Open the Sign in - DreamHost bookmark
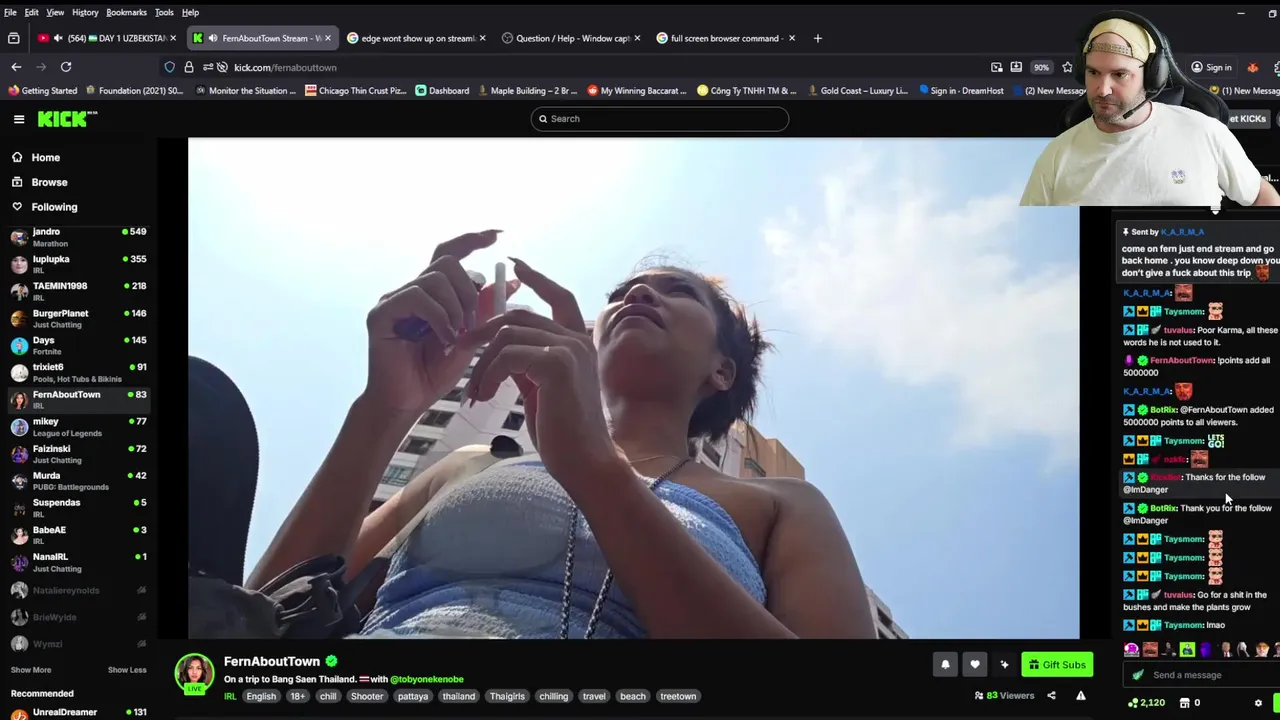1280x720 pixels. [x=959, y=90]
